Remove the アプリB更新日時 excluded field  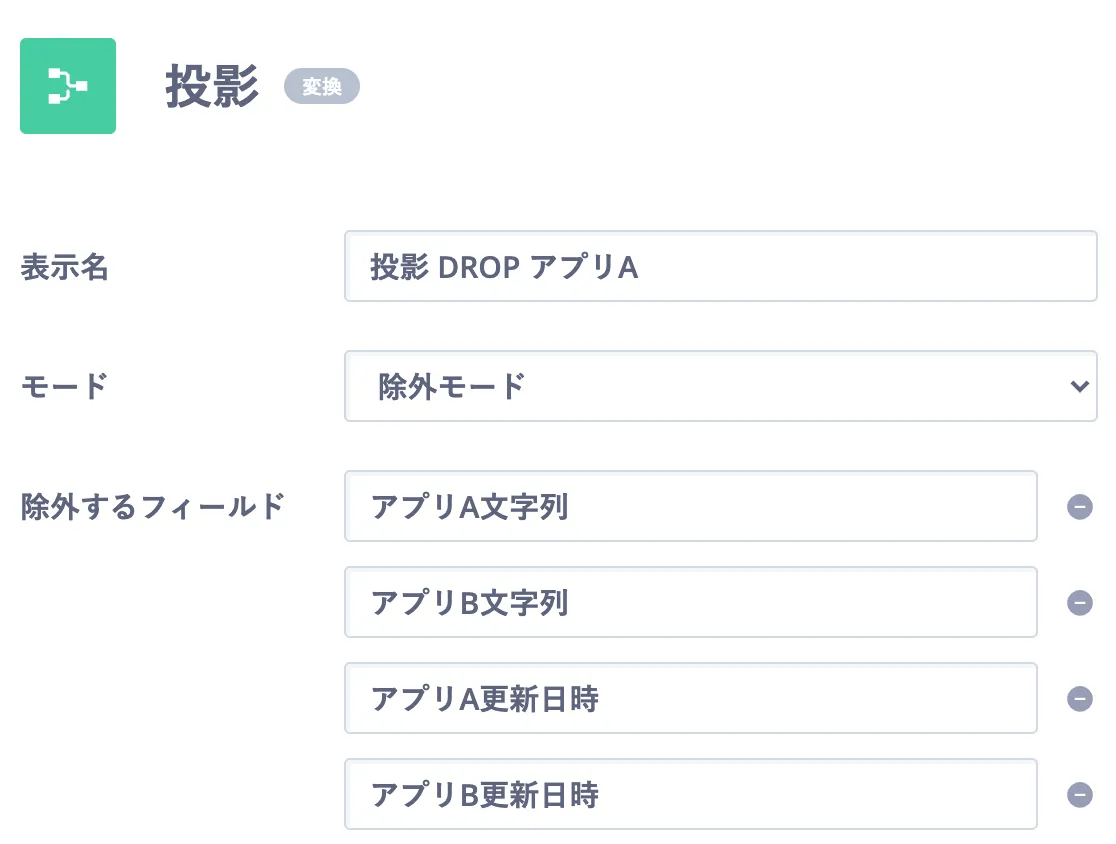pyautogui.click(x=1079, y=795)
